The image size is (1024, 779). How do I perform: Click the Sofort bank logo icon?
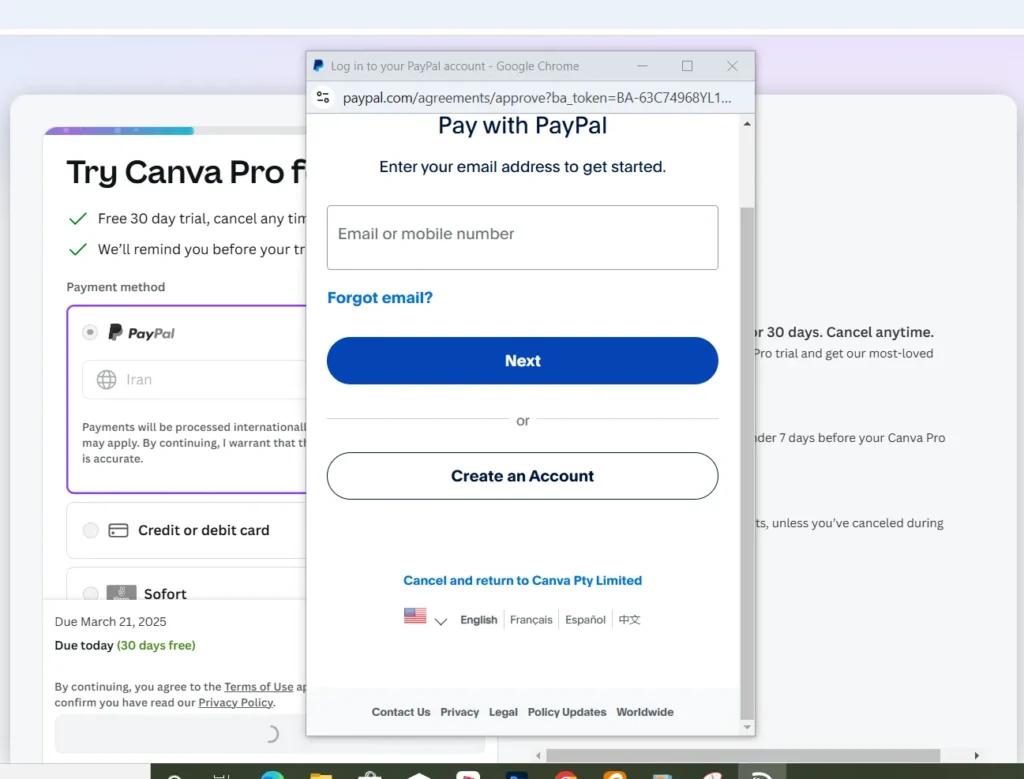click(121, 593)
